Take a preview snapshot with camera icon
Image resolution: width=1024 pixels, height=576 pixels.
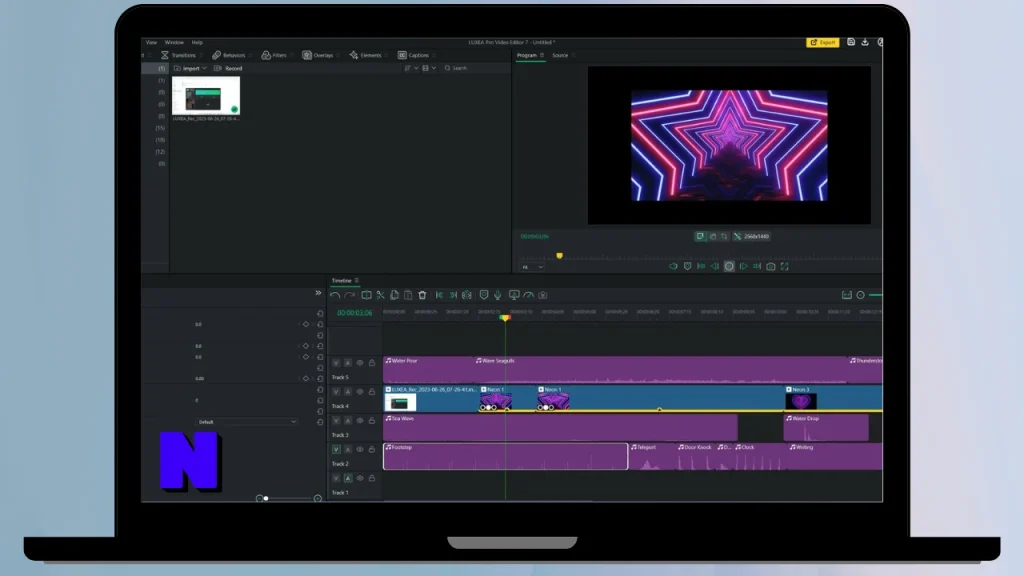tap(771, 266)
